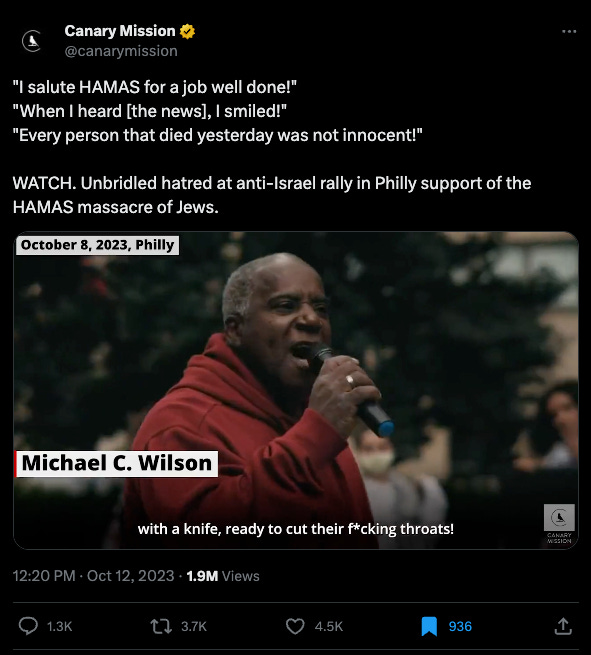
Task: Click the October 8, 2023, Philly video label
Action: pyautogui.click(x=97, y=245)
